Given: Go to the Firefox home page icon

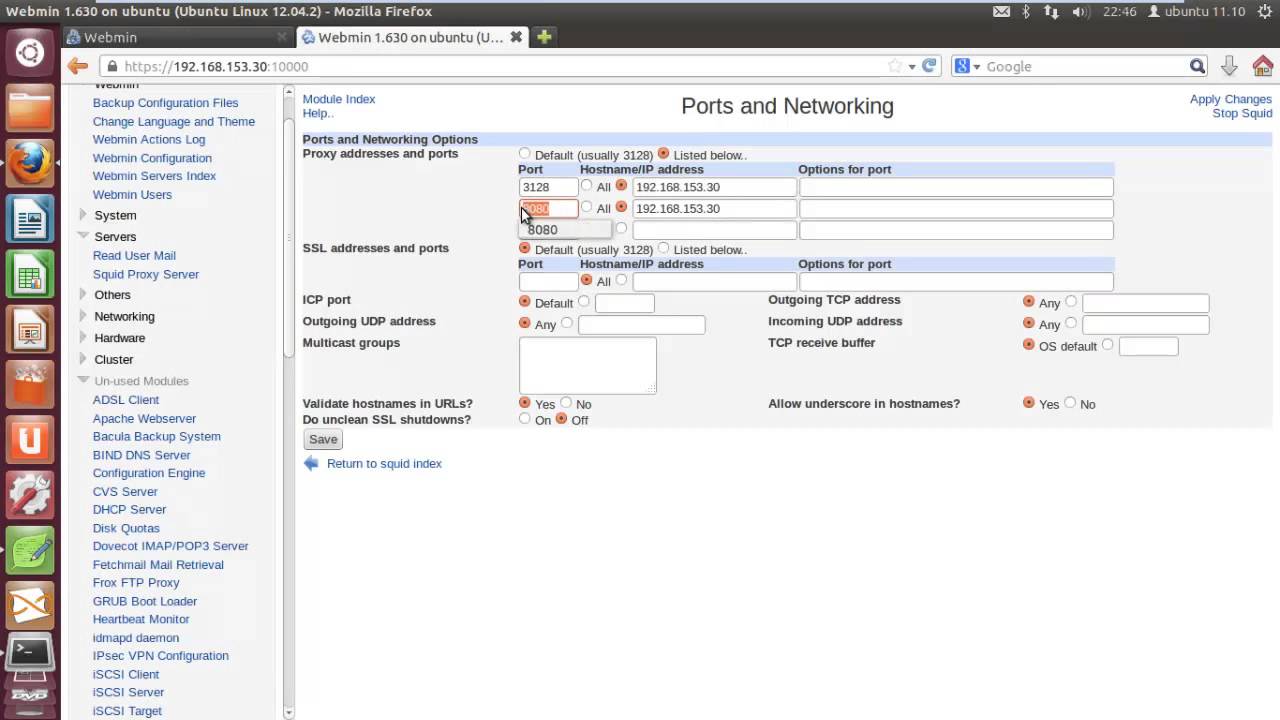Looking at the screenshot, I should pos(1262,66).
